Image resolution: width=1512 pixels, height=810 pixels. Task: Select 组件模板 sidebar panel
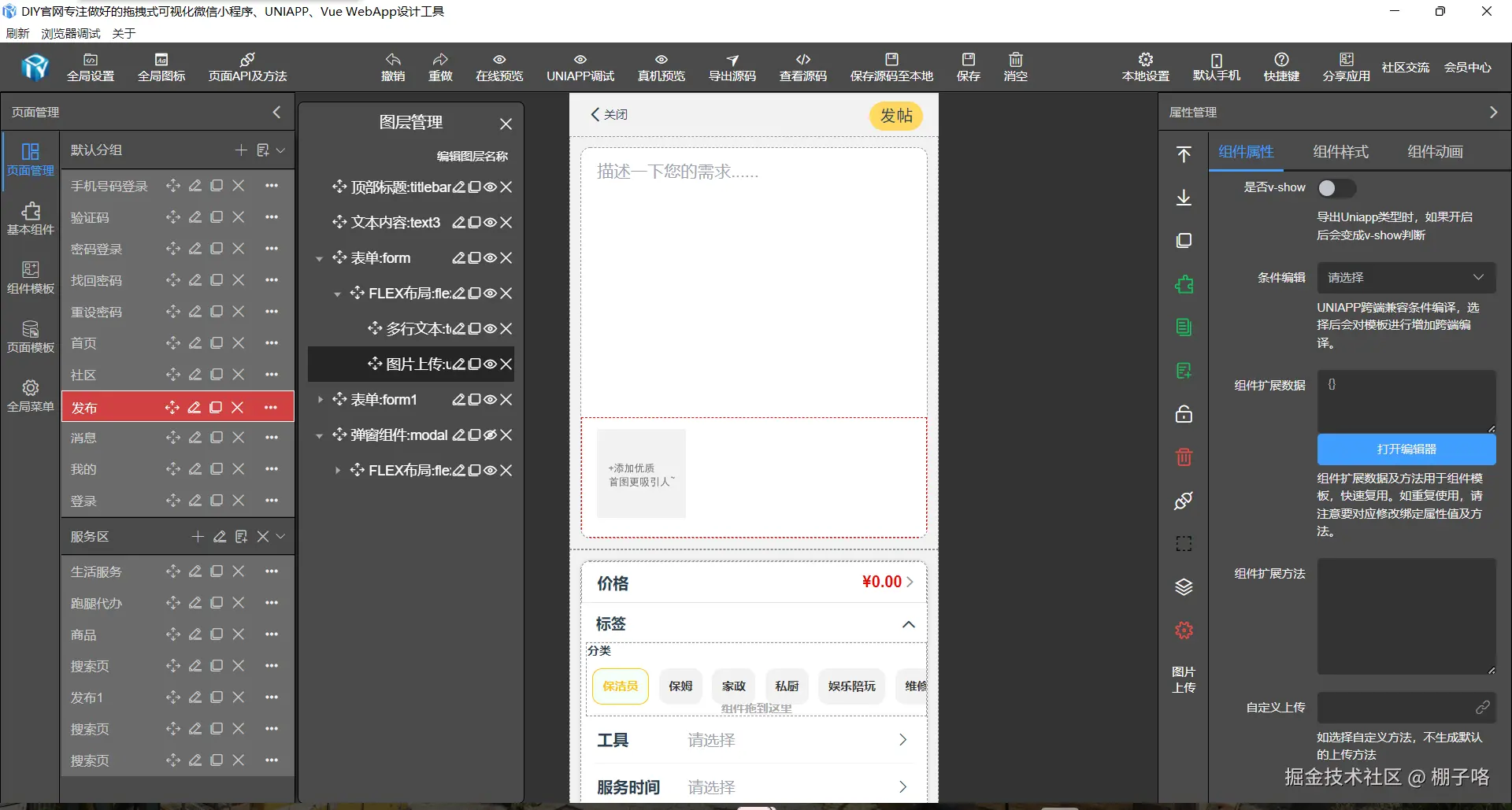(x=31, y=278)
